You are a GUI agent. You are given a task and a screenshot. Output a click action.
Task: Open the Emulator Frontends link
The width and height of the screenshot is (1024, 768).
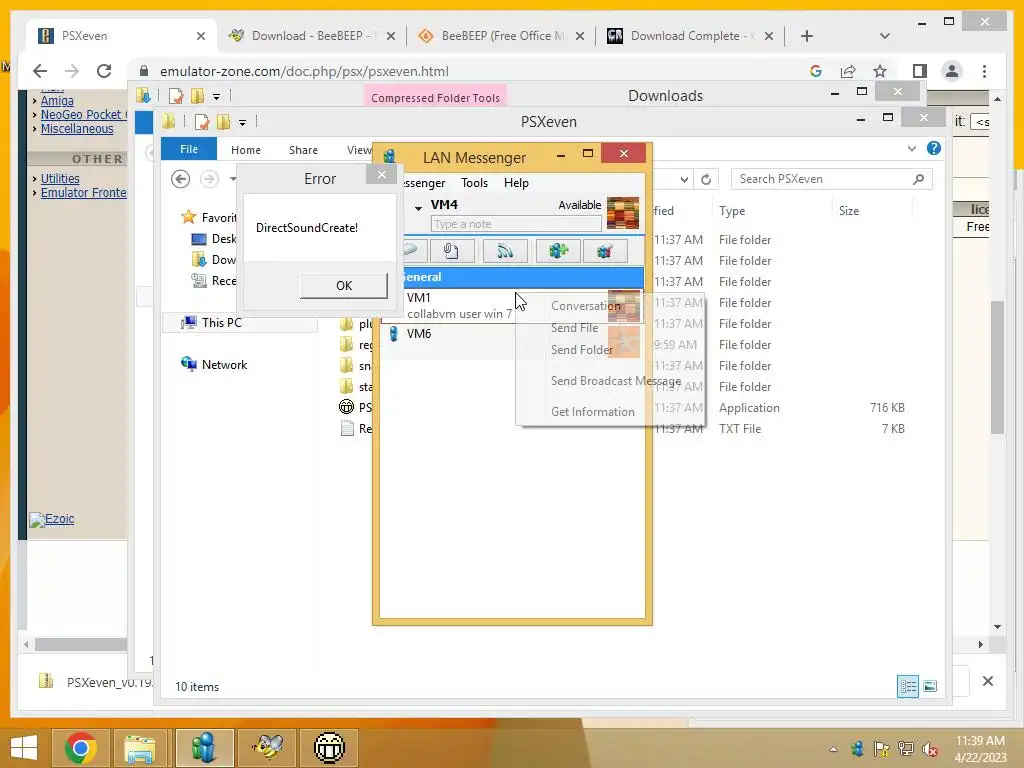tap(84, 193)
